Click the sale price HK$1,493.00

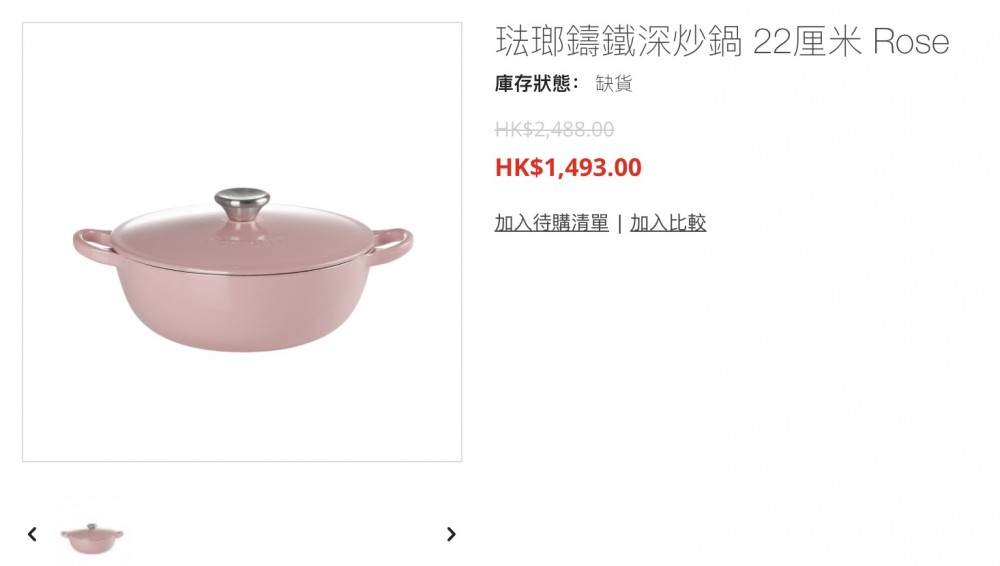568,167
